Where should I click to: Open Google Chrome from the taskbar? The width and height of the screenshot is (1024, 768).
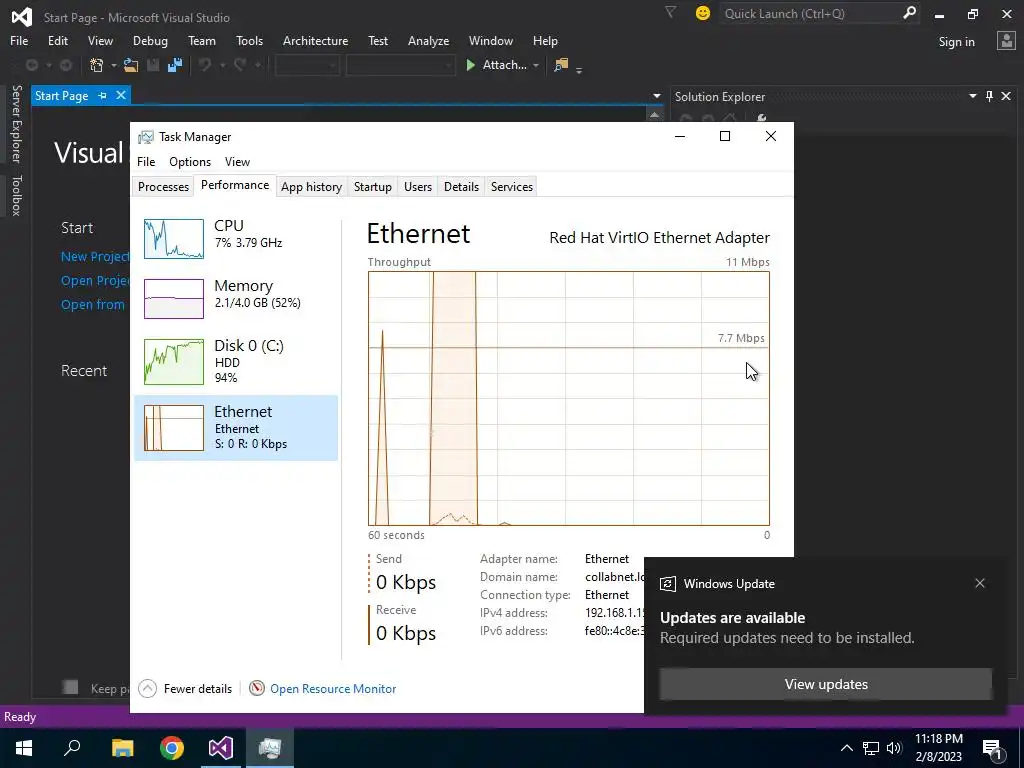point(172,748)
